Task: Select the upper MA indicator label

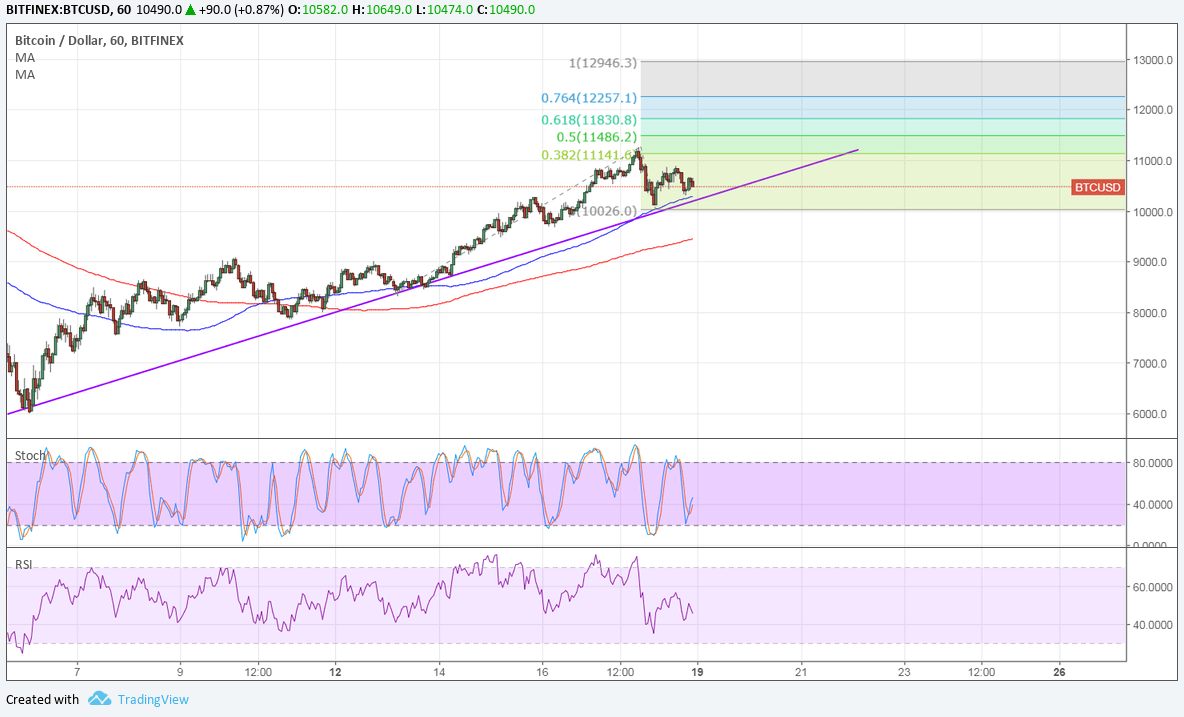Action: click(x=25, y=58)
